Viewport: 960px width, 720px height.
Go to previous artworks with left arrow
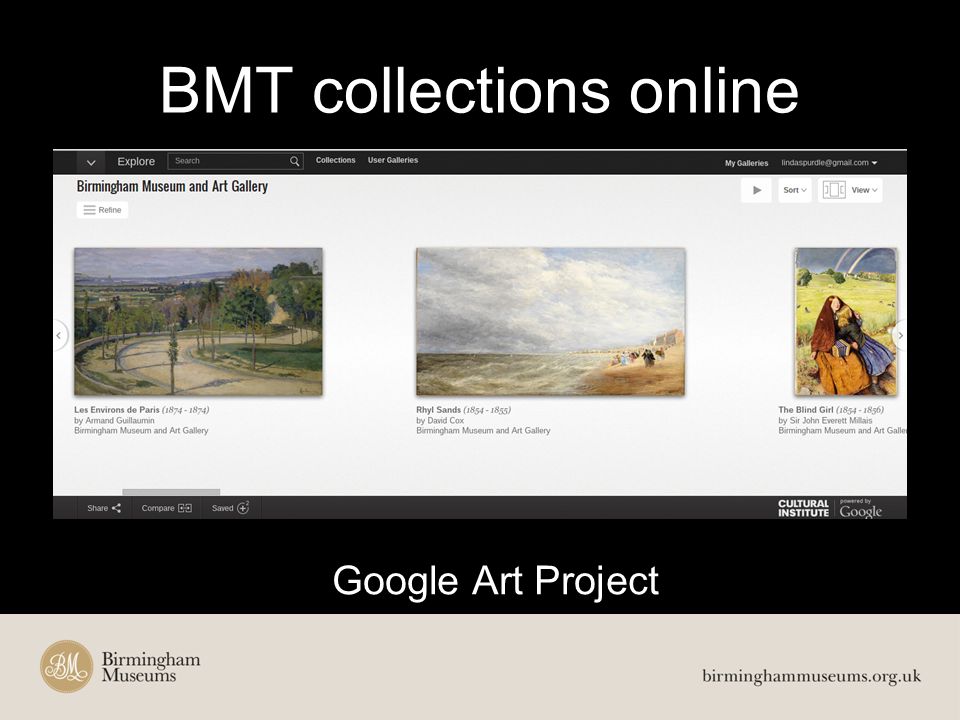[x=59, y=336]
